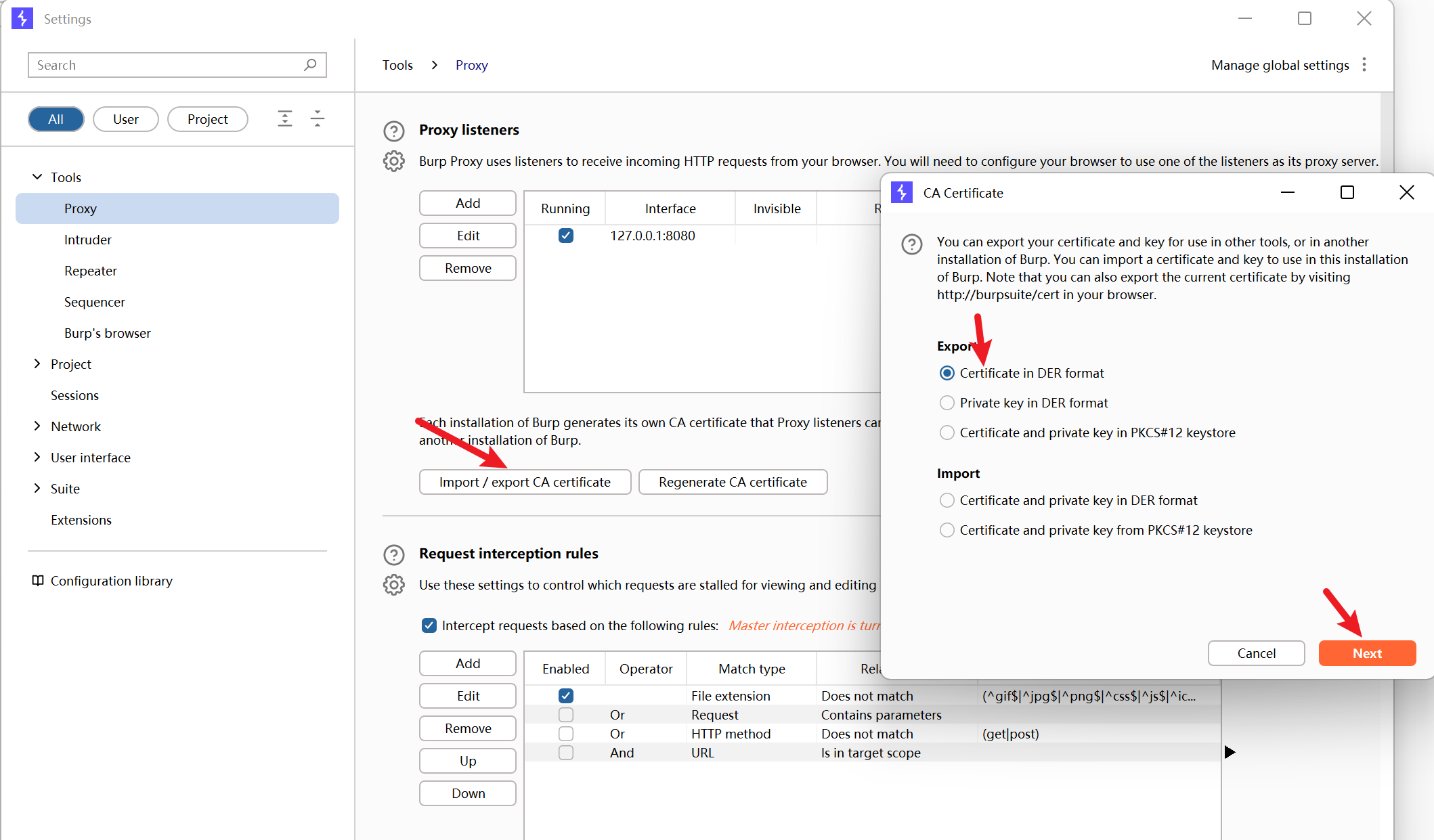
Task: Click Add under Request interception rules
Action: [x=468, y=663]
